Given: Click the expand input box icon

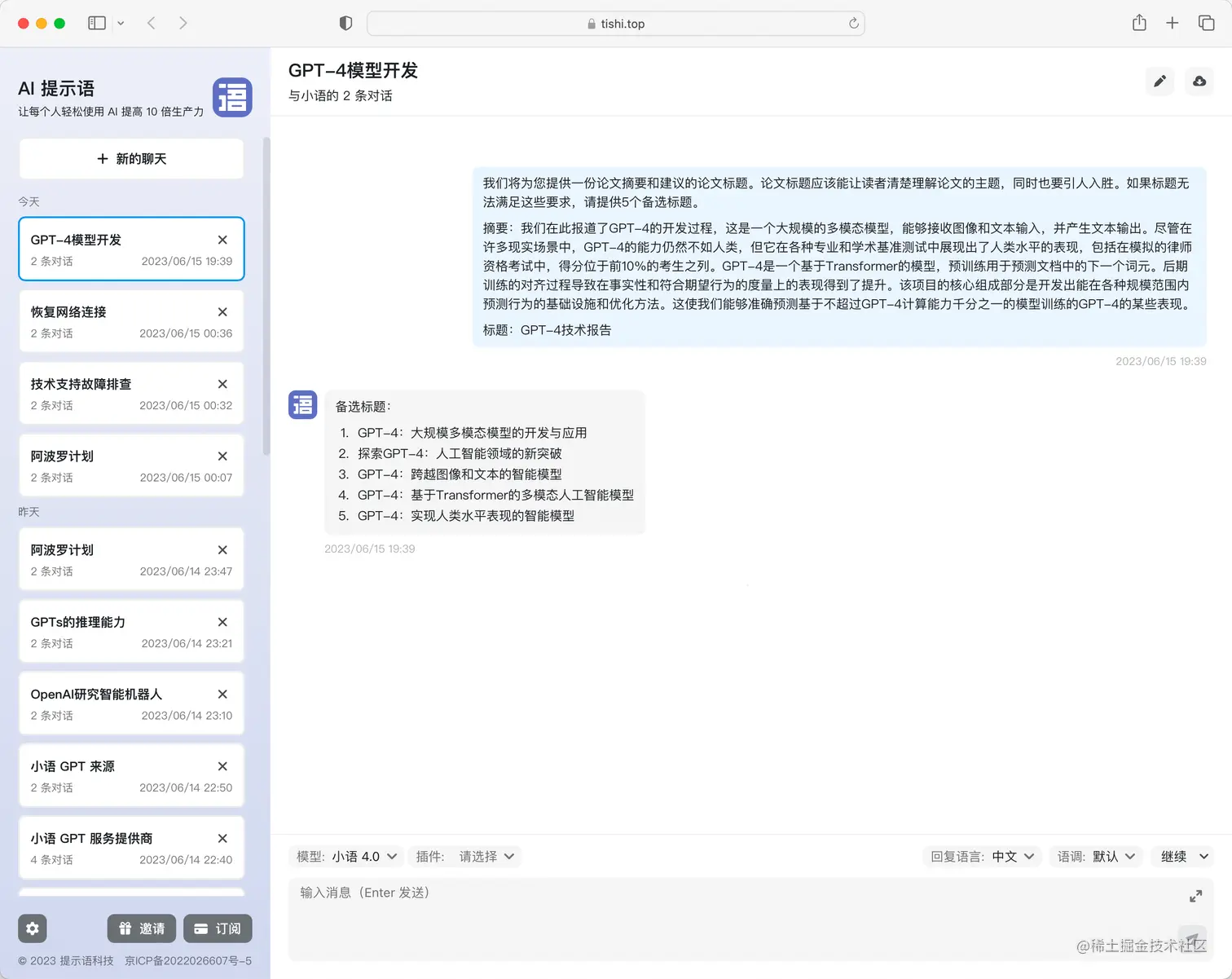Looking at the screenshot, I should point(1195,896).
